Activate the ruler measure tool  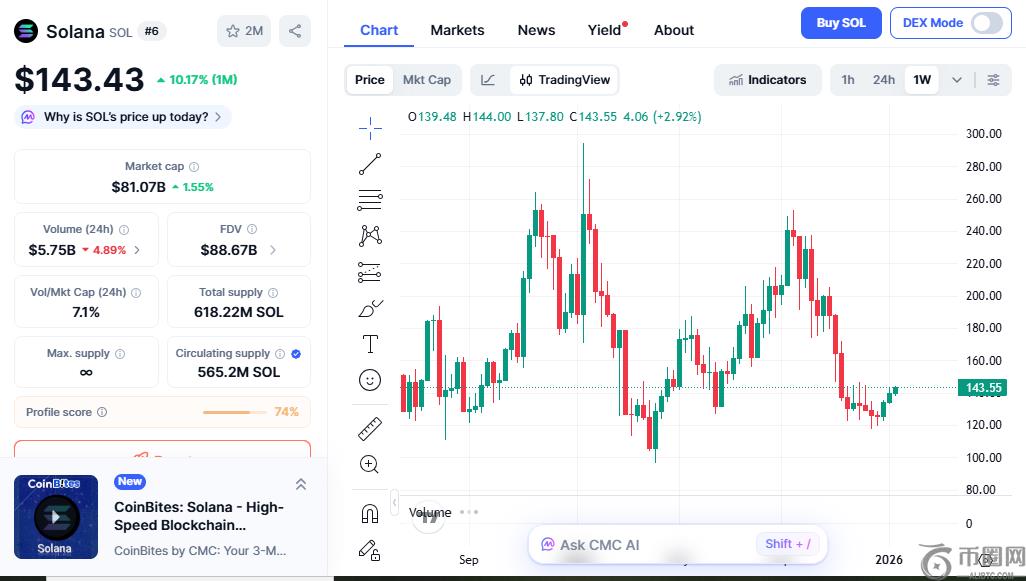pos(370,428)
